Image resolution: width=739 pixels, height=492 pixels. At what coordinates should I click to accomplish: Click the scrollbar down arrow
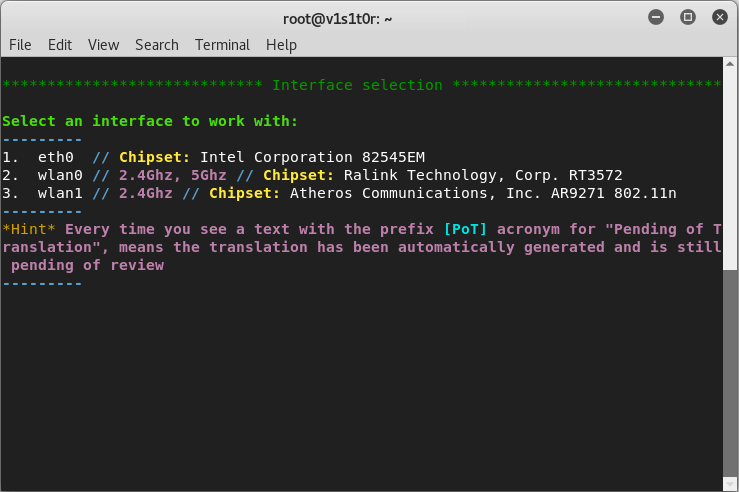tap(730, 484)
